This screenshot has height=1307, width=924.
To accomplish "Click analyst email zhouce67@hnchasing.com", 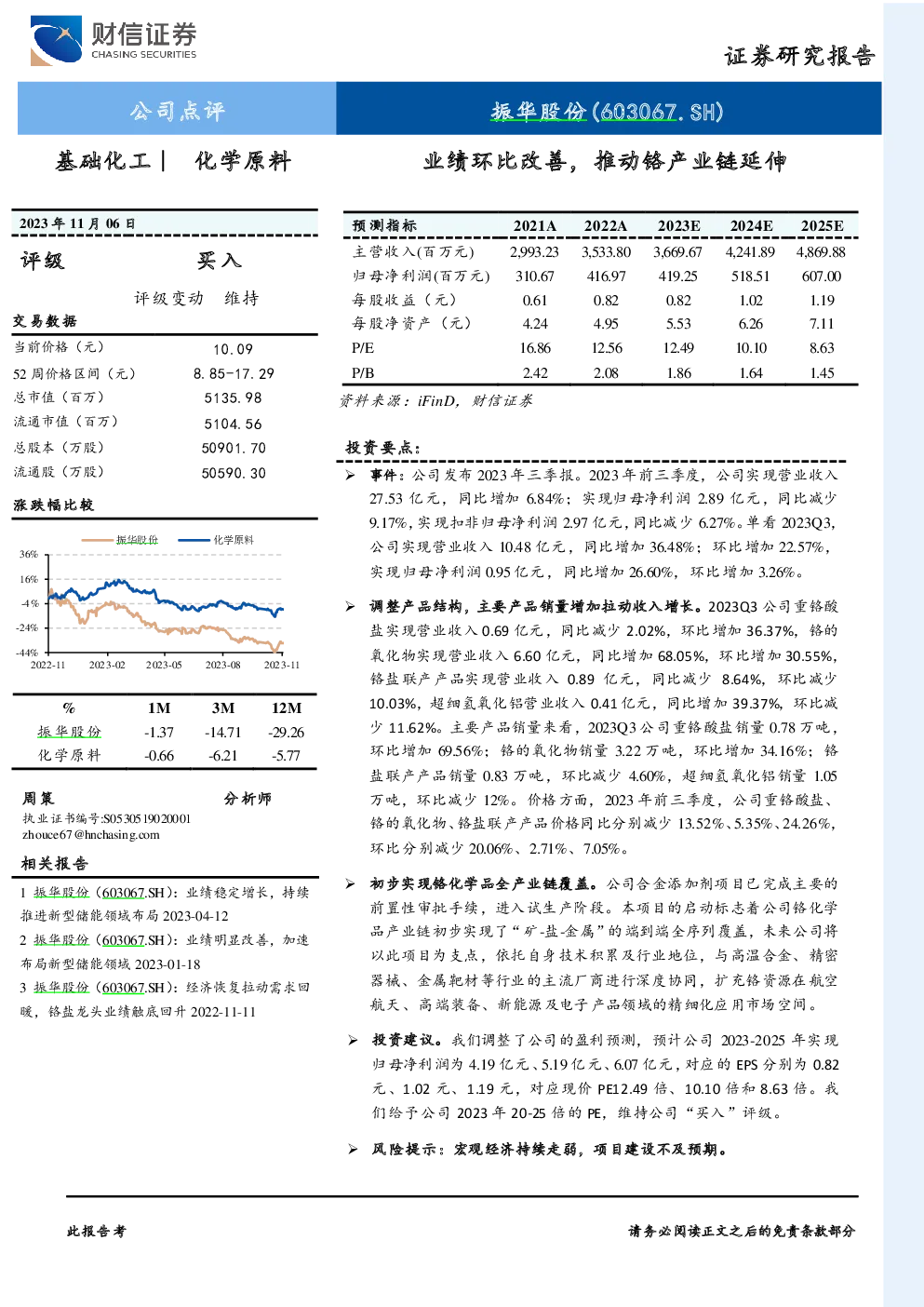I will [91, 835].
